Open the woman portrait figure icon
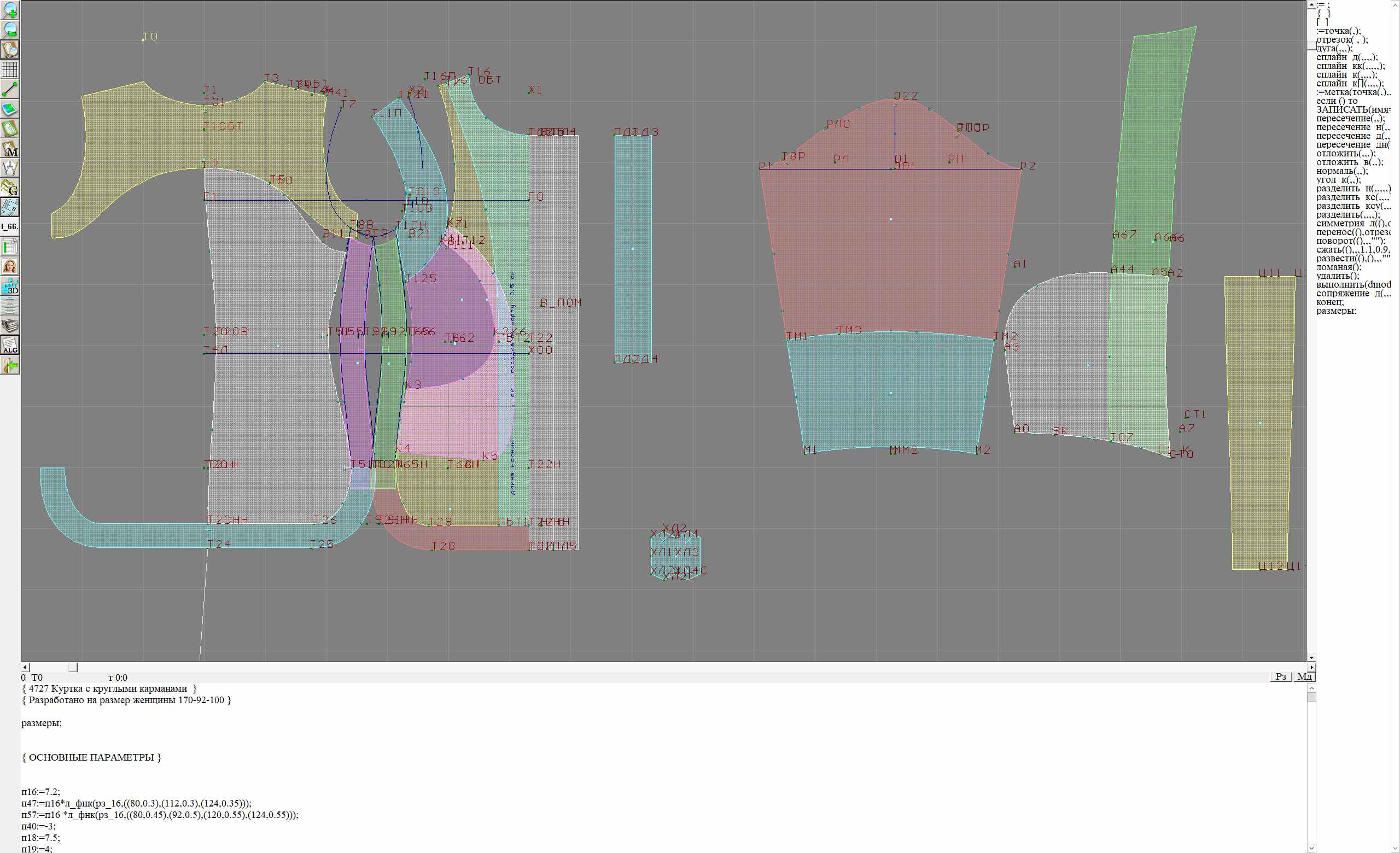Screen dimensions: 1400x853 pyautogui.click(x=10, y=266)
